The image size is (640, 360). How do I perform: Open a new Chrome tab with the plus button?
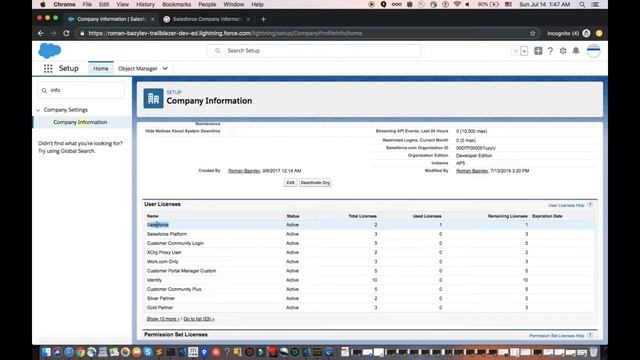(x=263, y=19)
